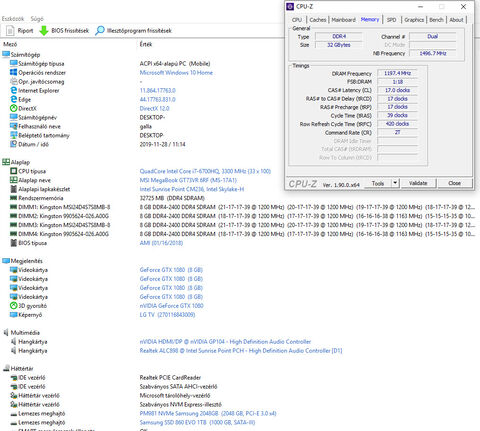This screenshot has height=431, width=480.
Task: Open the Eszközök menu
Action: 13,19
